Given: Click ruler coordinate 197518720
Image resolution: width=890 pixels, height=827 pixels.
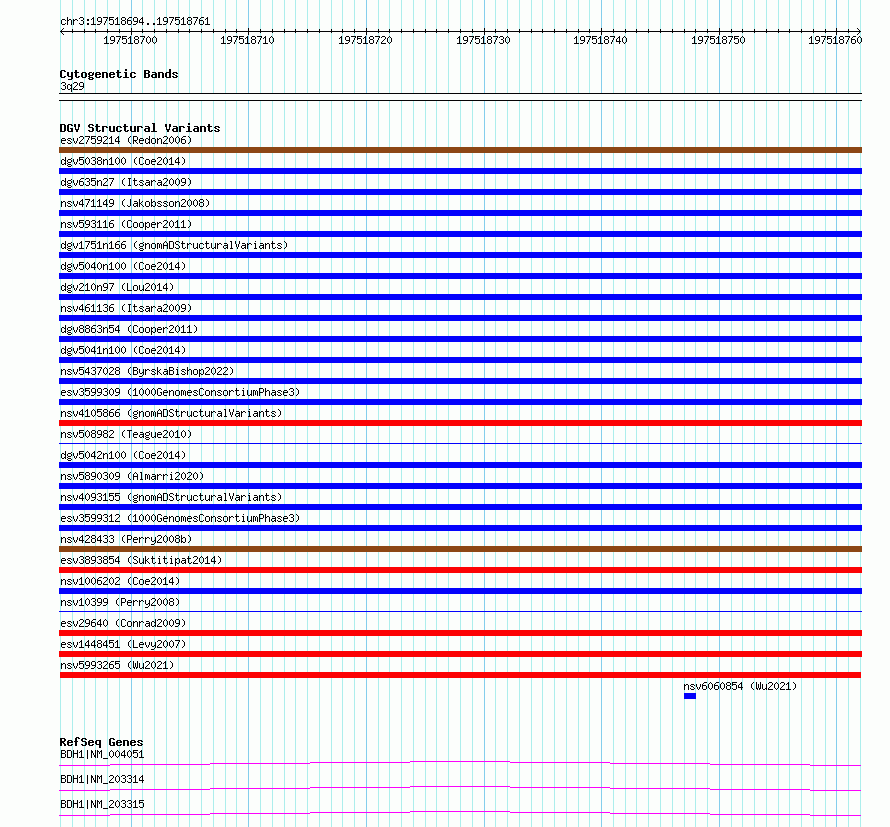Looking at the screenshot, I should (x=365, y=40).
